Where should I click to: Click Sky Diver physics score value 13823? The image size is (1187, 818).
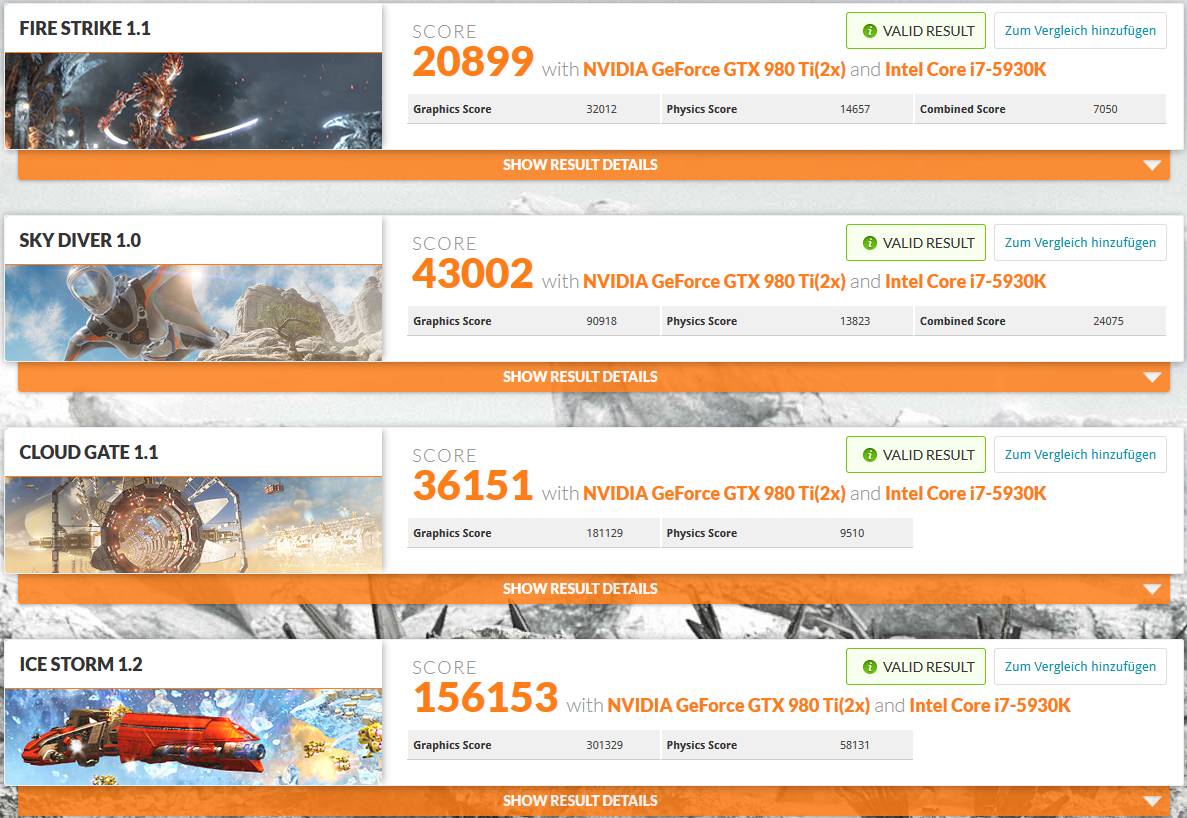(855, 321)
